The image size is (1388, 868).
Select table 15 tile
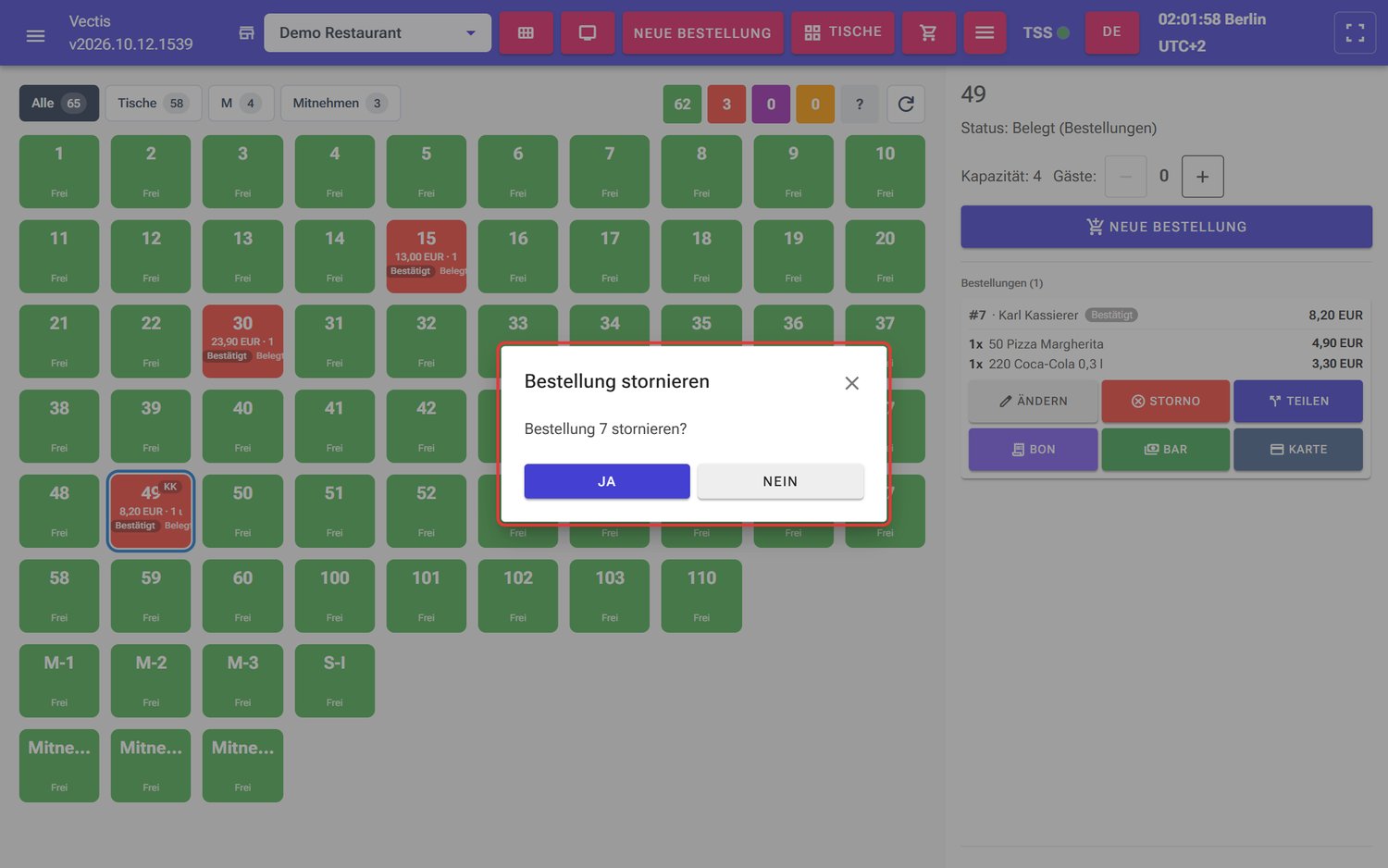[427, 256]
